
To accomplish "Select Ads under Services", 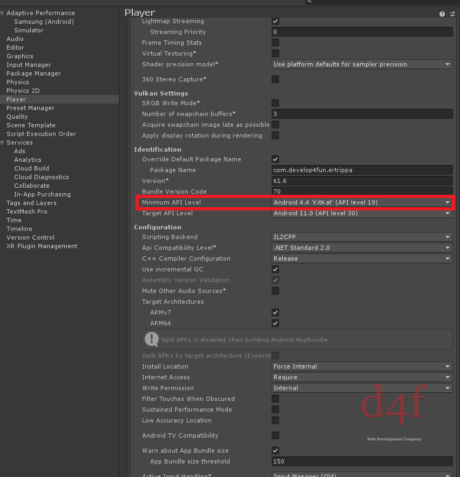I will (x=20, y=151).
